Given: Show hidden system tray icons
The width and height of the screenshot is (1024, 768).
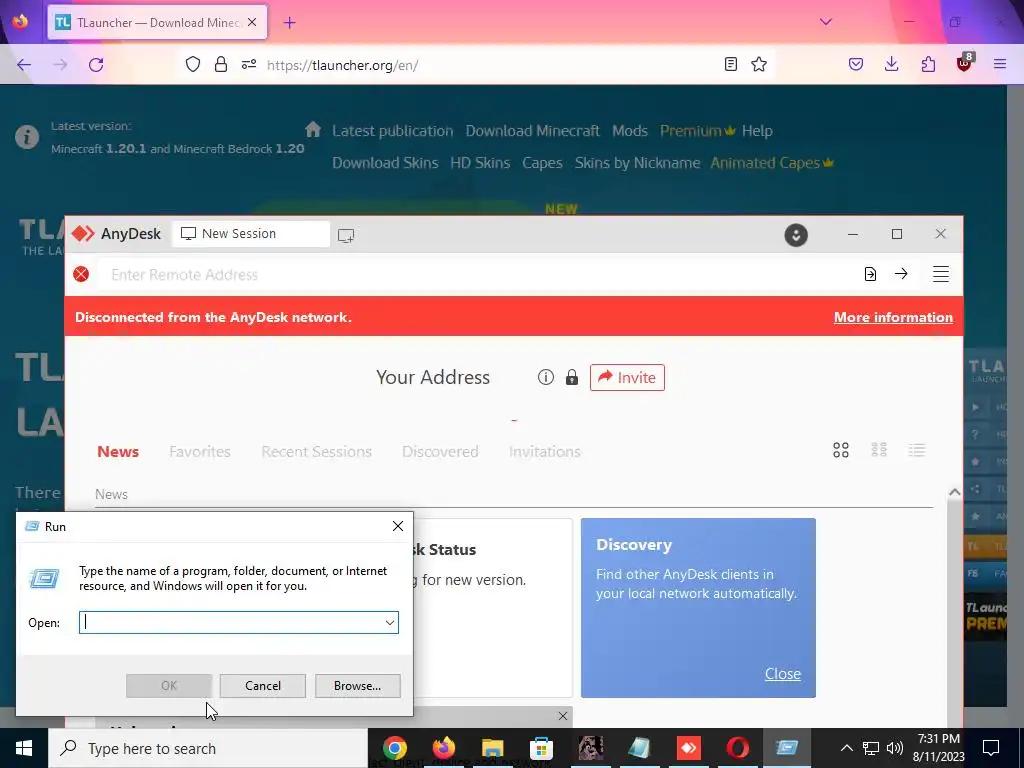Looking at the screenshot, I should tap(846, 748).
